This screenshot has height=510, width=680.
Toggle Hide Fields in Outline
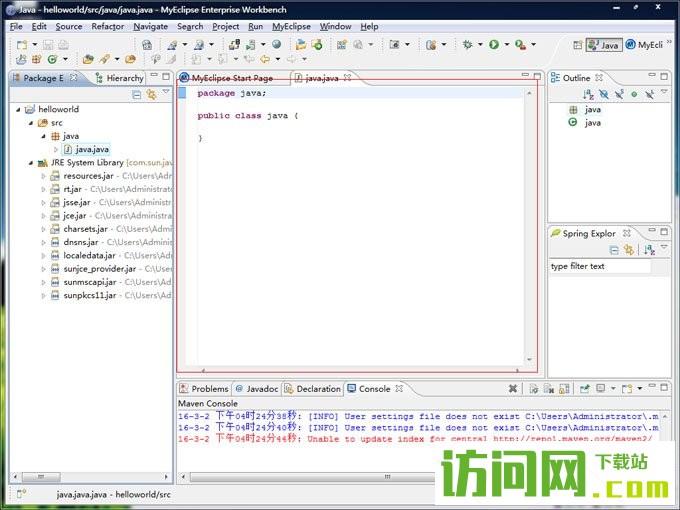click(603, 94)
